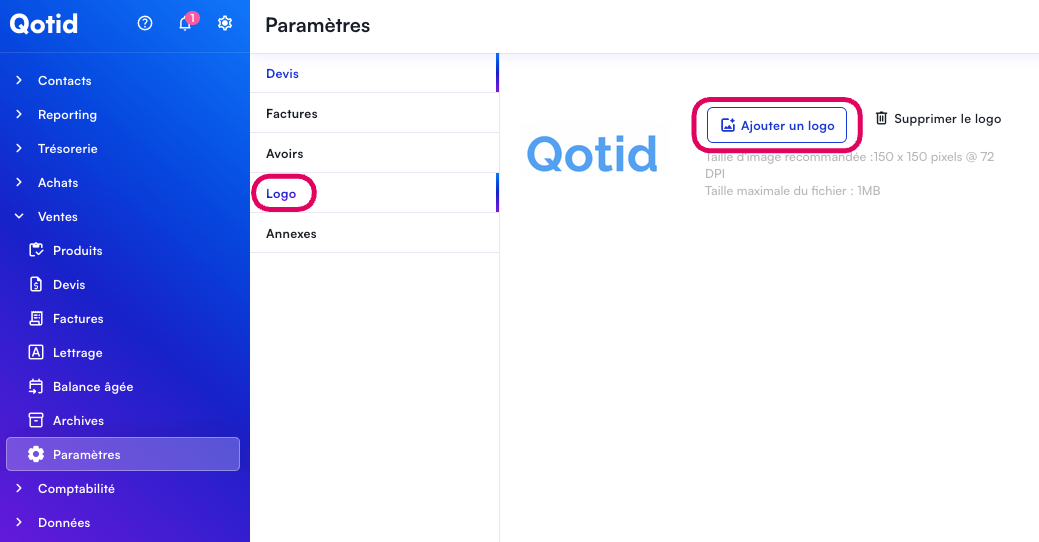Screen dimensions: 1039x542
Task: Click the Devis document icon in sidebar
Action: (x=36, y=285)
